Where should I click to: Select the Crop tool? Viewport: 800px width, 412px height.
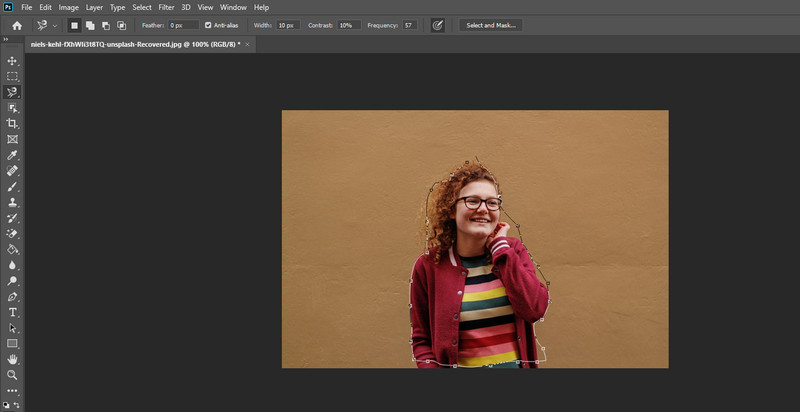click(x=13, y=124)
